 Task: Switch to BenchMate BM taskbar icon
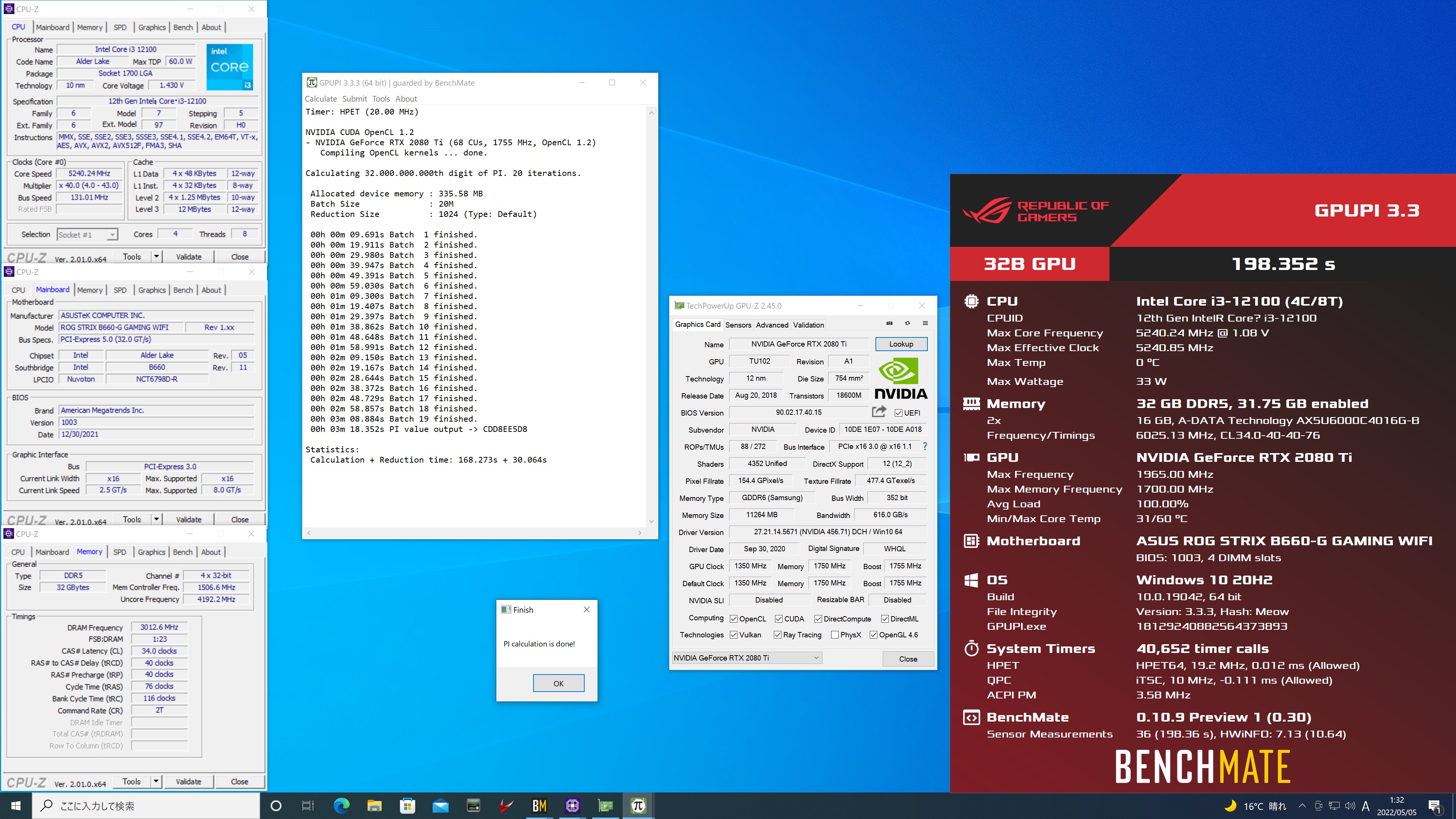click(539, 805)
